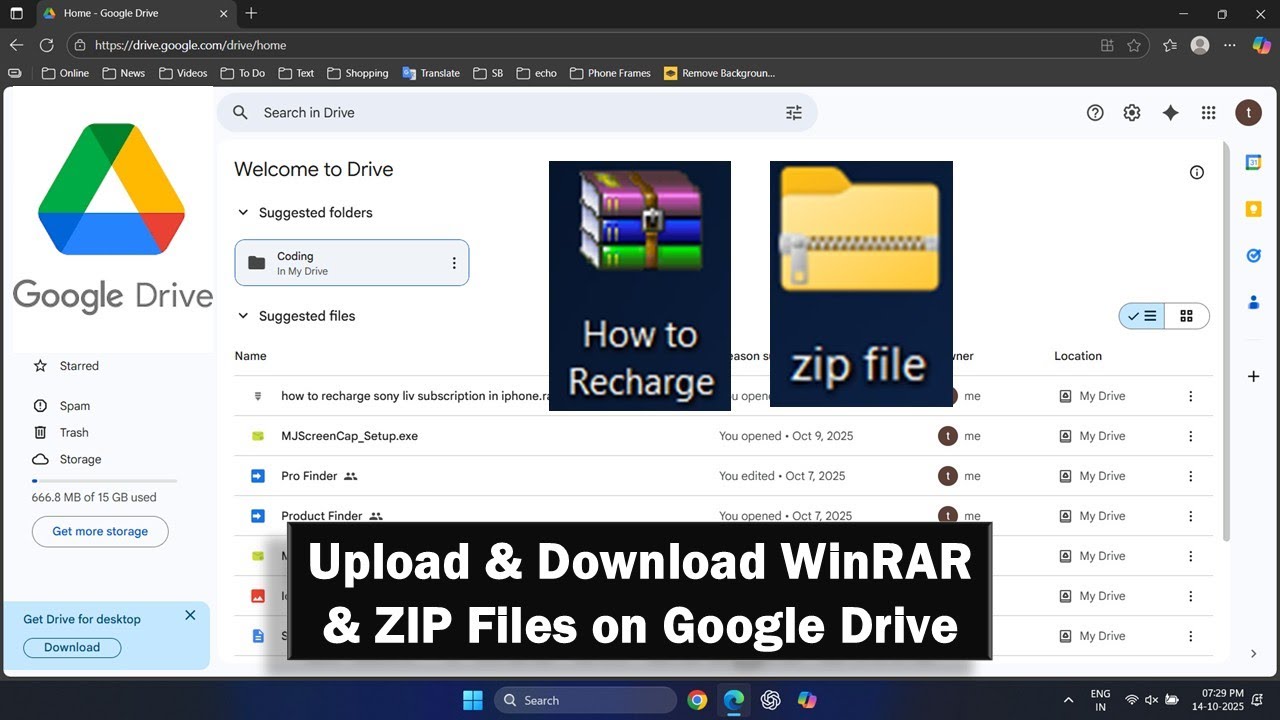The image size is (1280, 720).
Task: Show hidden system tray icons chevron
Action: 1068,700
